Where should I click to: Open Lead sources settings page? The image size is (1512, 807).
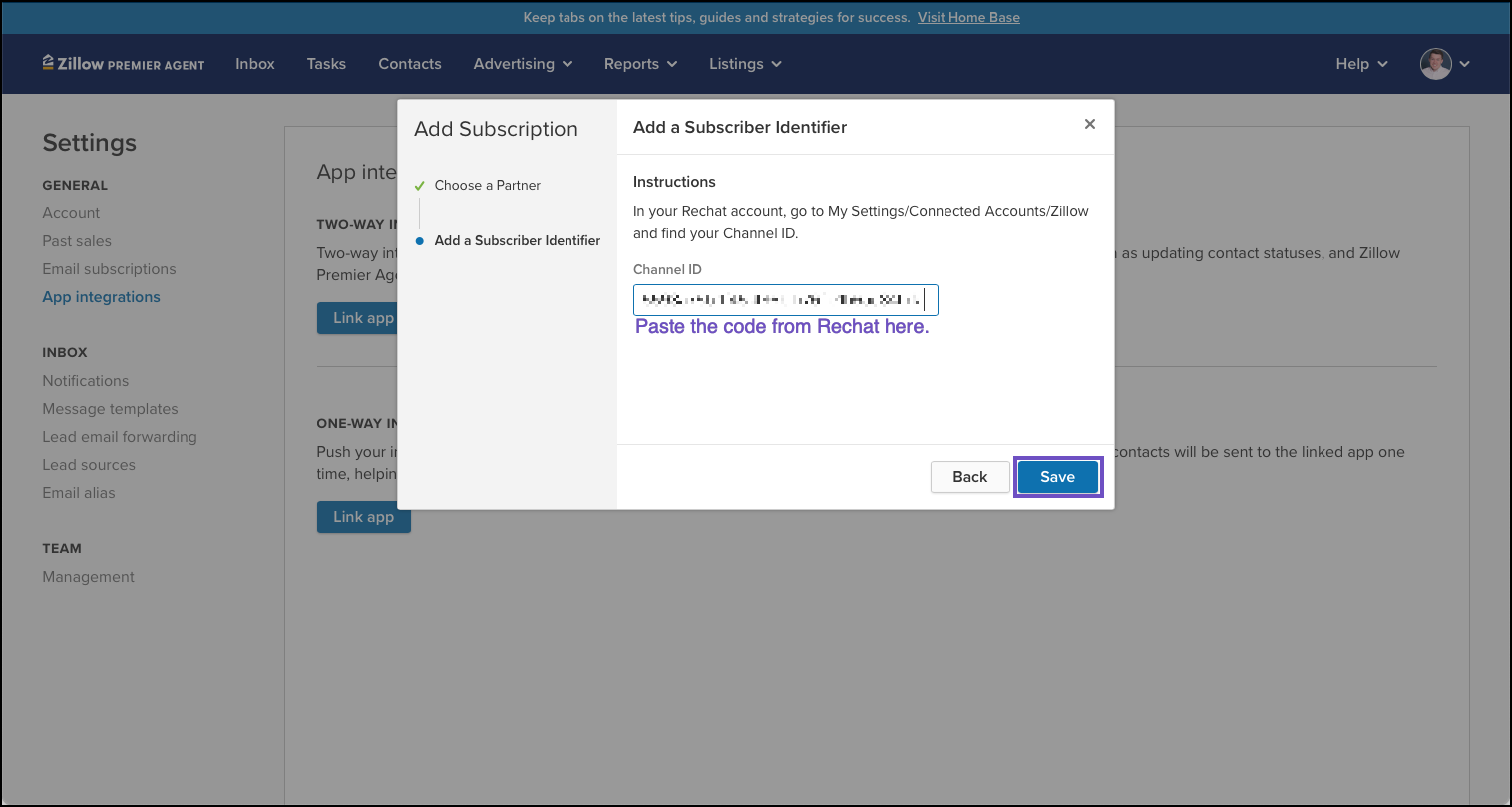click(89, 465)
